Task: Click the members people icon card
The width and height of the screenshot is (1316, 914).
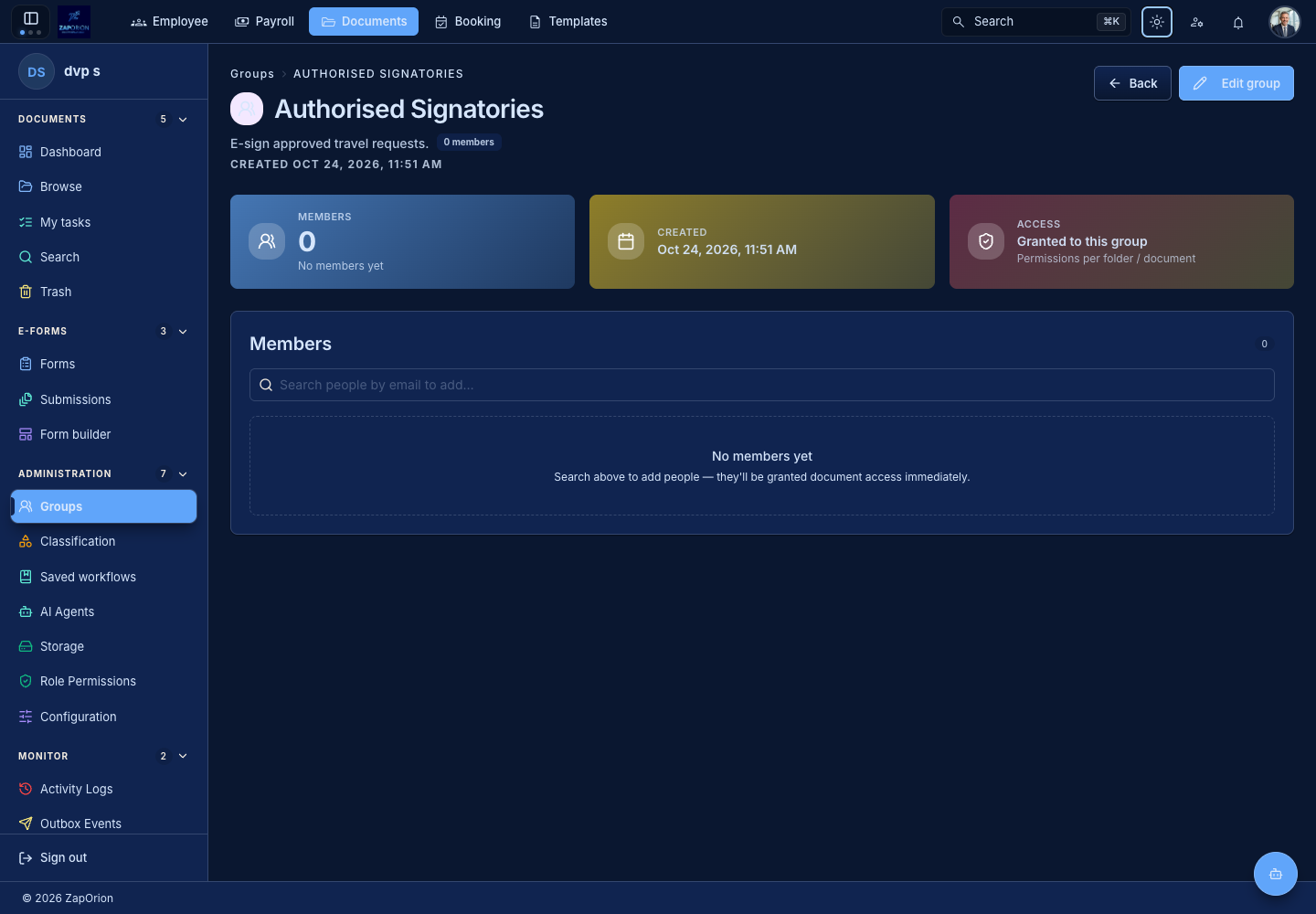Action: click(267, 241)
